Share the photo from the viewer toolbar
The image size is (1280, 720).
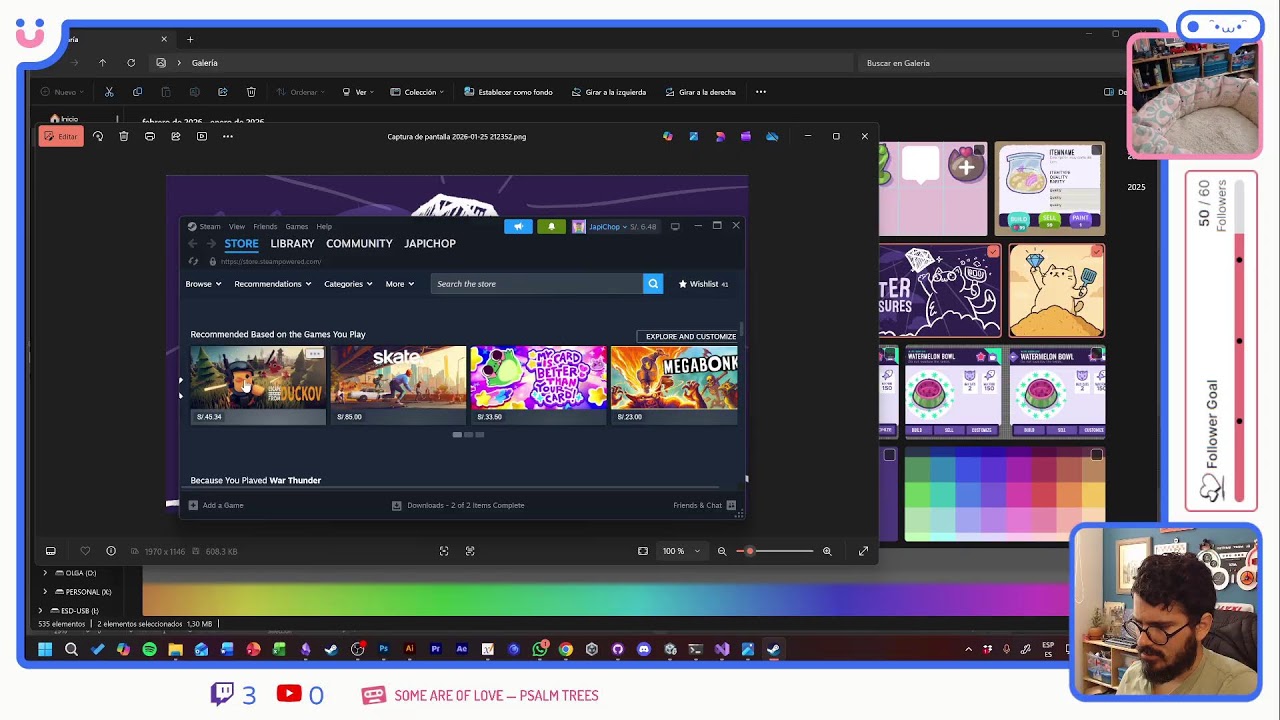[x=176, y=136]
